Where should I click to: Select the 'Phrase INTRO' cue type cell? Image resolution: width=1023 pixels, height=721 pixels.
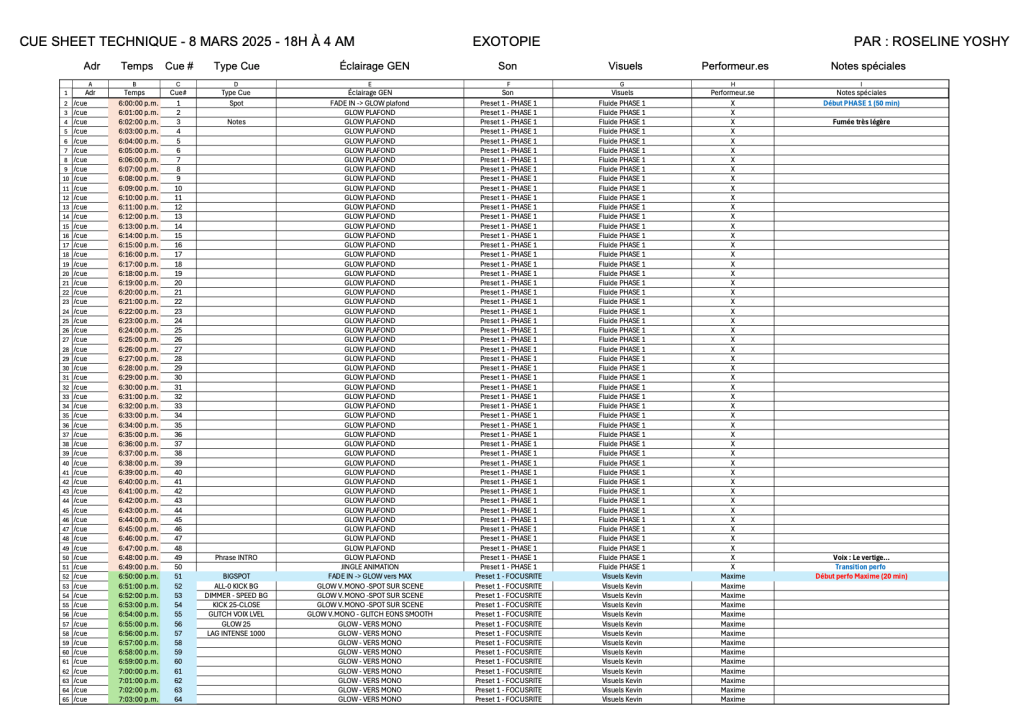pos(236,557)
